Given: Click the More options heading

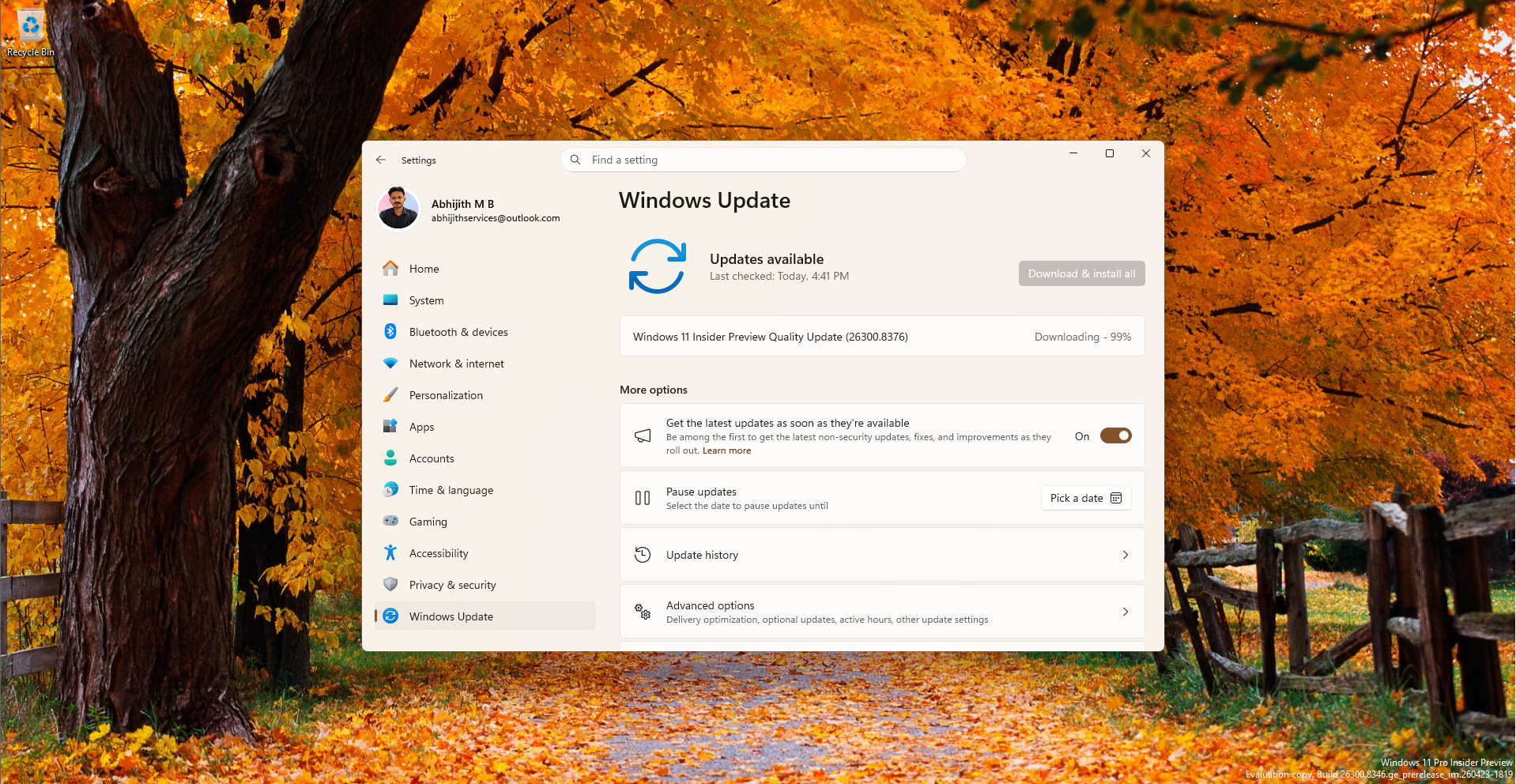Looking at the screenshot, I should pos(654,390).
